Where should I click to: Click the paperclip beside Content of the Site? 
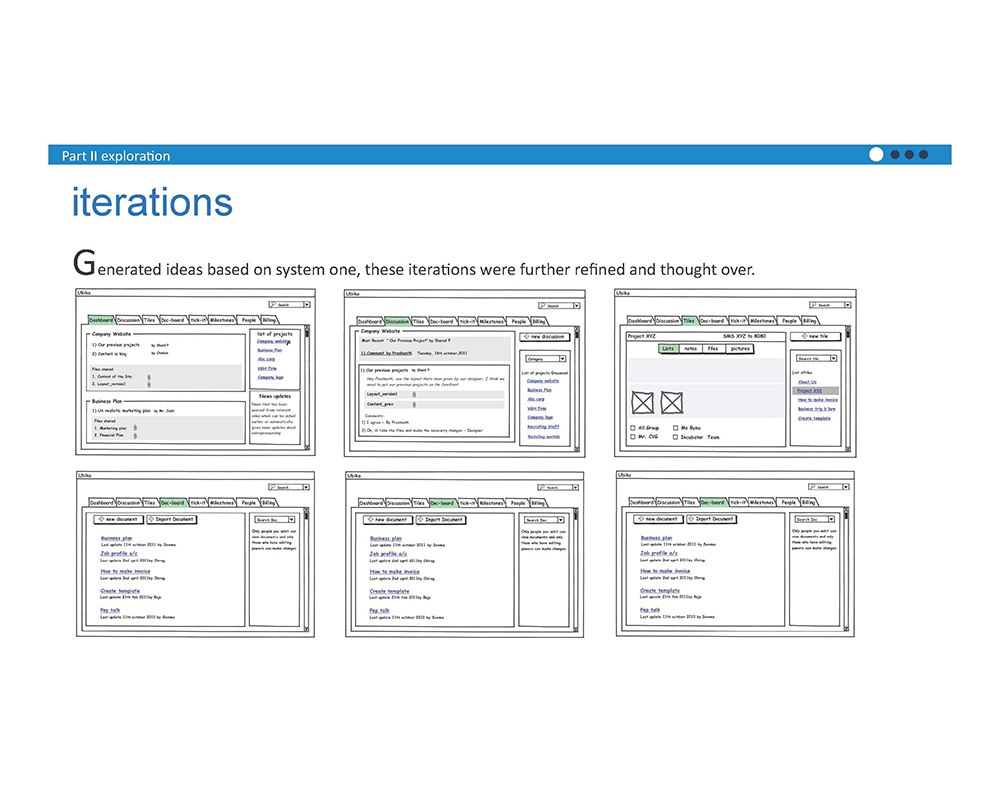[x=149, y=377]
